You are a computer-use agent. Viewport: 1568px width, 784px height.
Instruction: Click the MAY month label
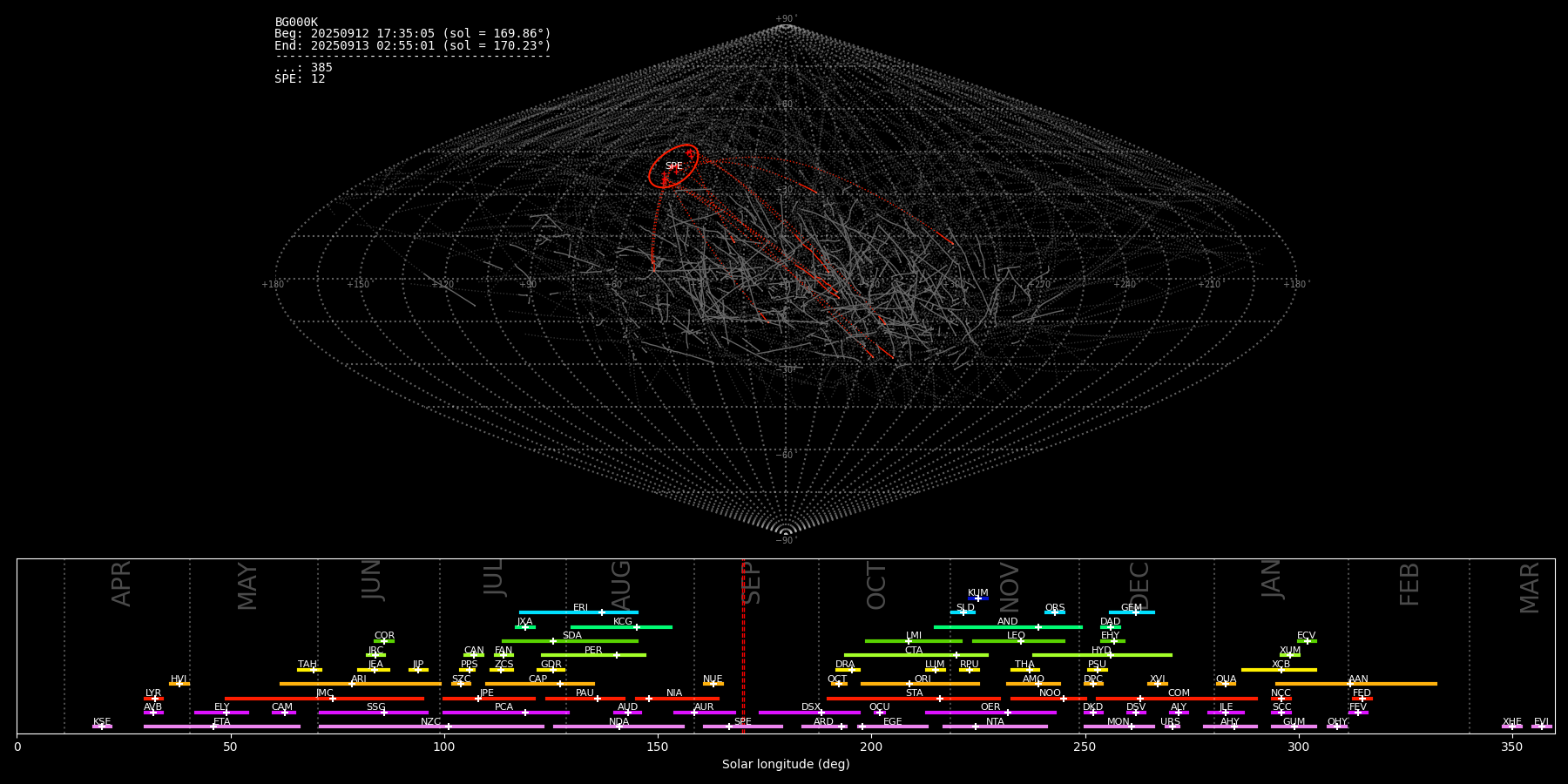247,586
